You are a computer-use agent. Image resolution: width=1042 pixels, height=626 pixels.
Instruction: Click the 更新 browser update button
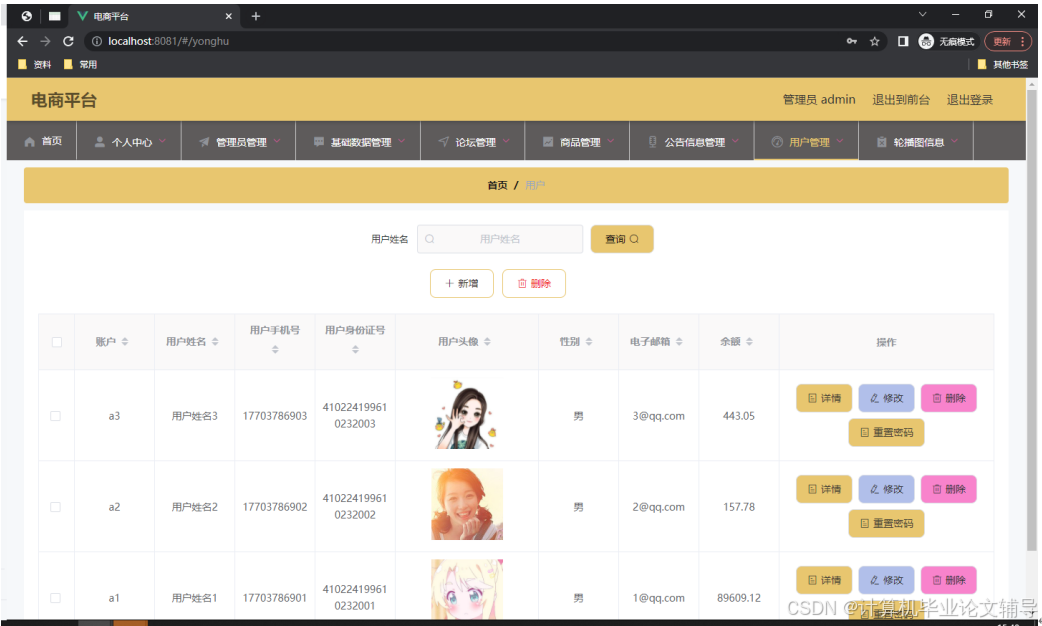(x=1007, y=41)
